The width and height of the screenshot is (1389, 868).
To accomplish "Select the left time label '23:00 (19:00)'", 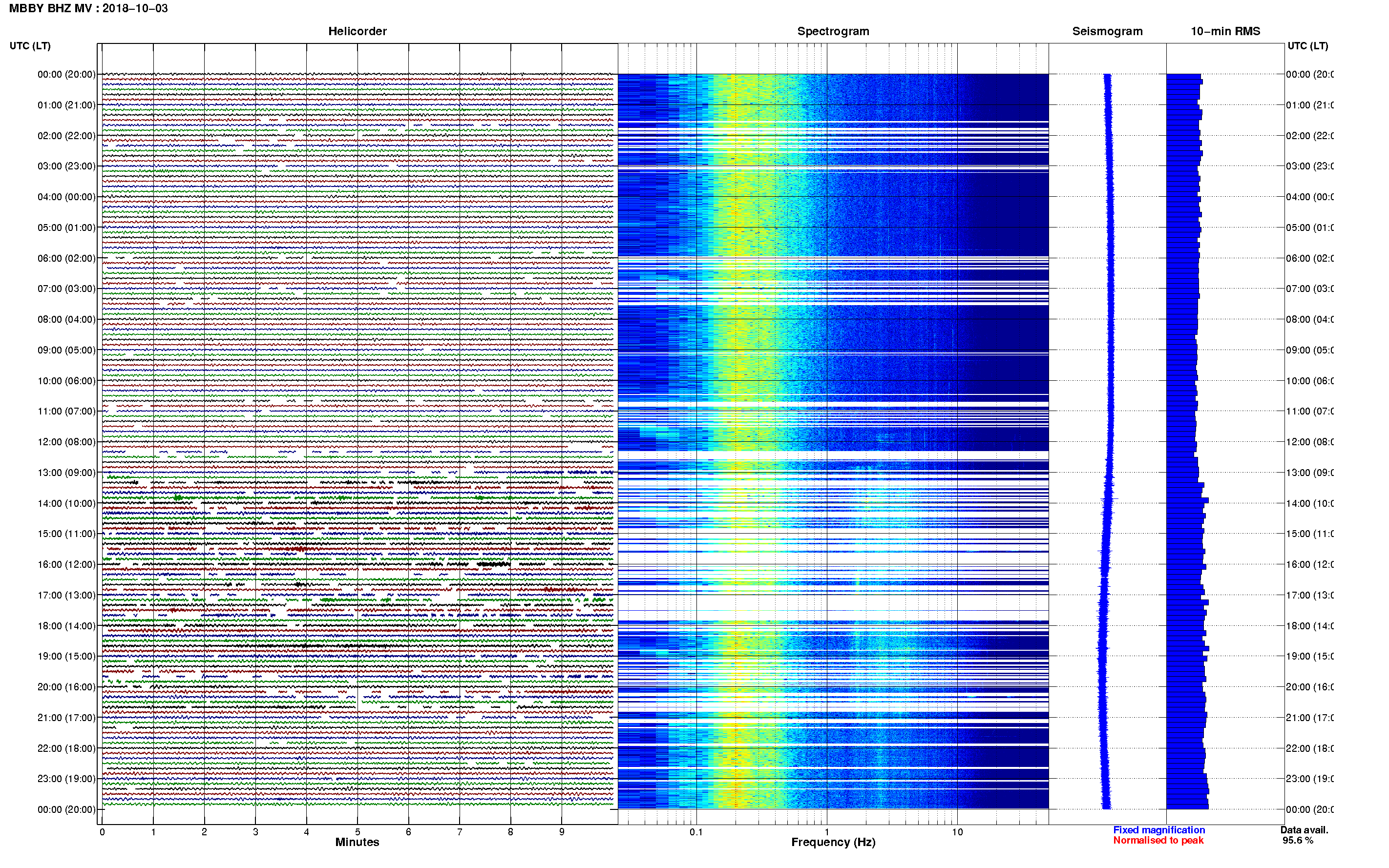I will point(66,779).
